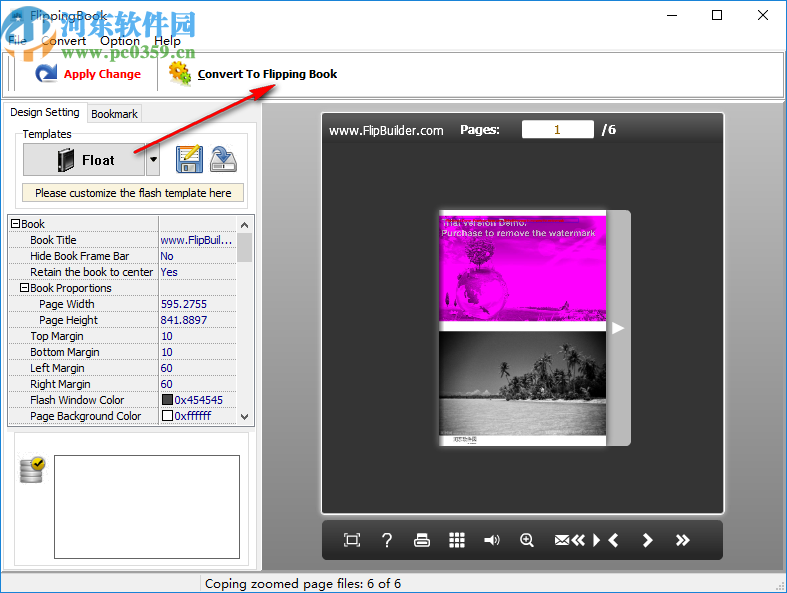Screen dimensions: 787x593
Task: Click the next page arrow beside the book
Action: [618, 328]
